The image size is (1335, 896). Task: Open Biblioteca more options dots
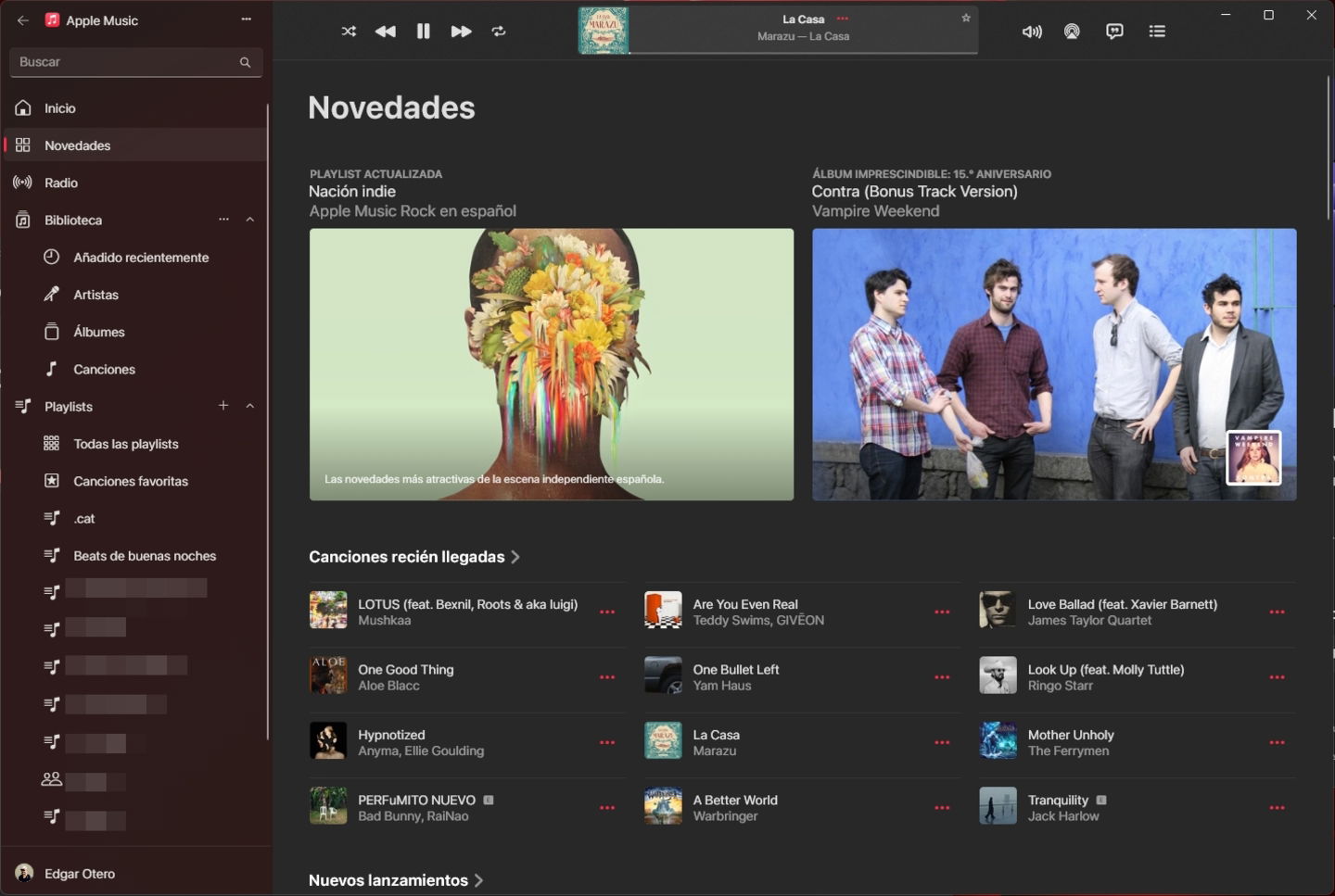(x=223, y=220)
